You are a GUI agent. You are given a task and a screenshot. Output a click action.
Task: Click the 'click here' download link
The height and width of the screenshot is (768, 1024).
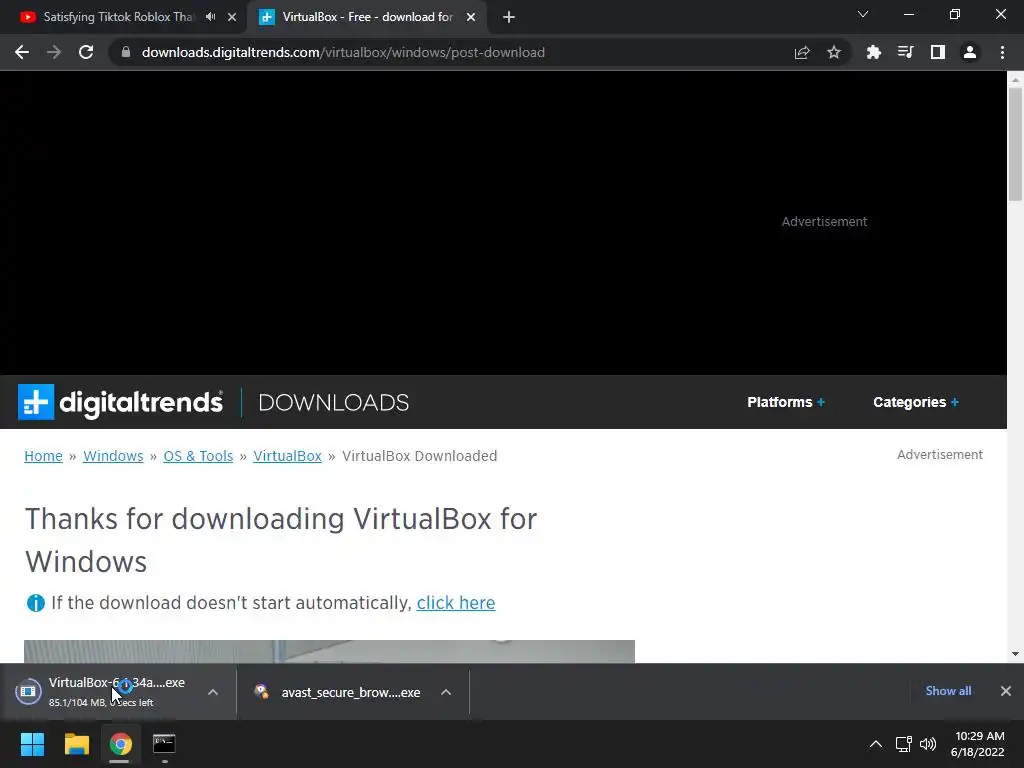tap(456, 603)
